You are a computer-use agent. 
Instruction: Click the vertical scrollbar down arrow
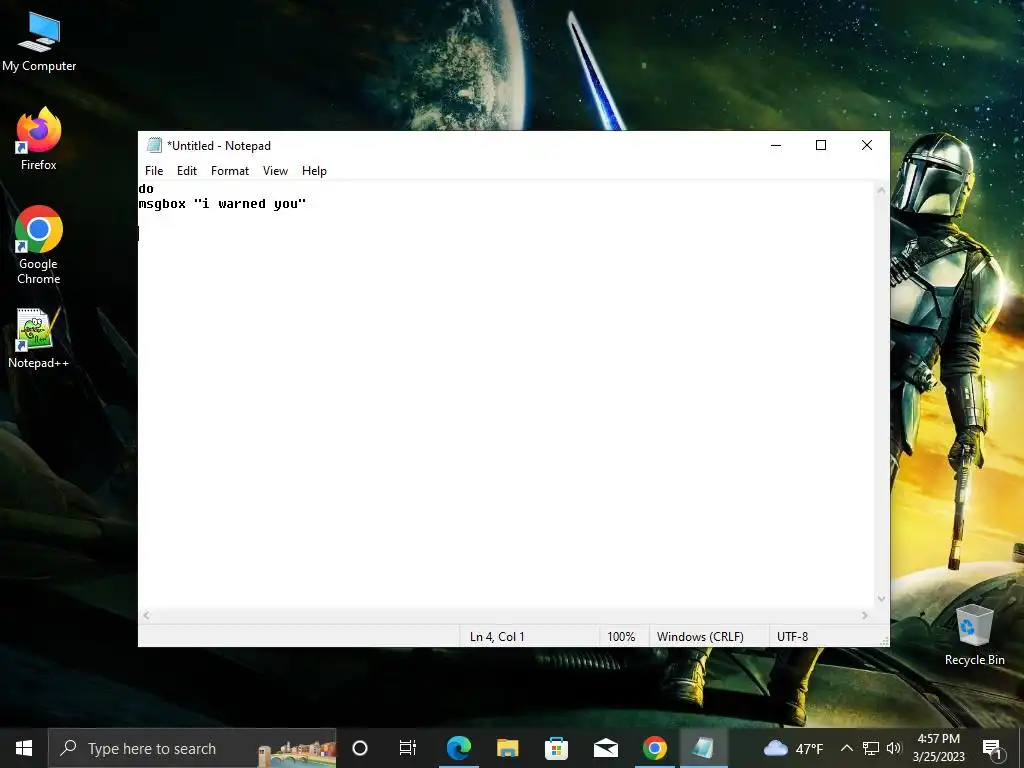(x=881, y=598)
